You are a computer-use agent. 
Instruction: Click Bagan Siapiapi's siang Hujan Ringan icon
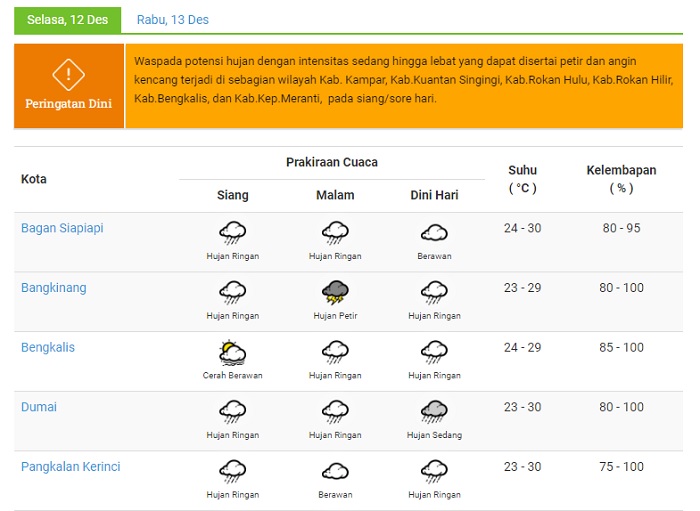[x=232, y=233]
